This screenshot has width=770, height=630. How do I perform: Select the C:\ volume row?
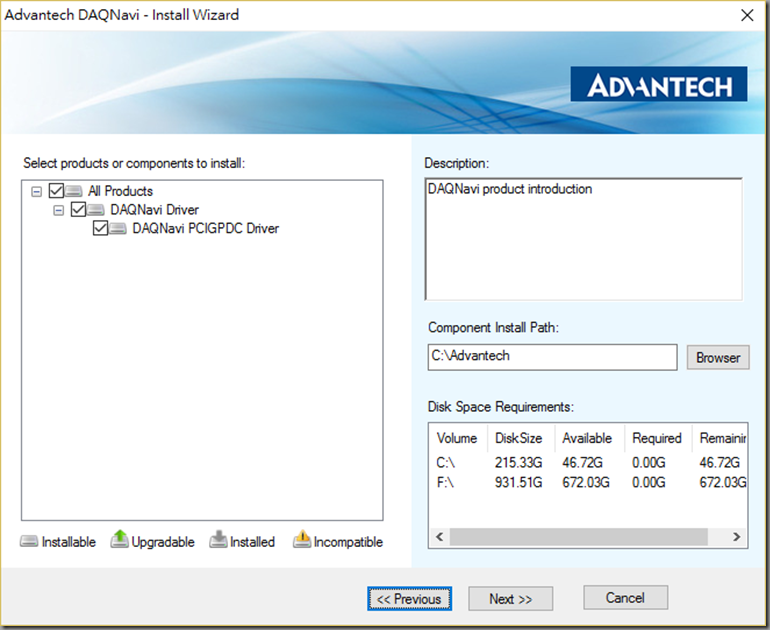tap(588, 463)
